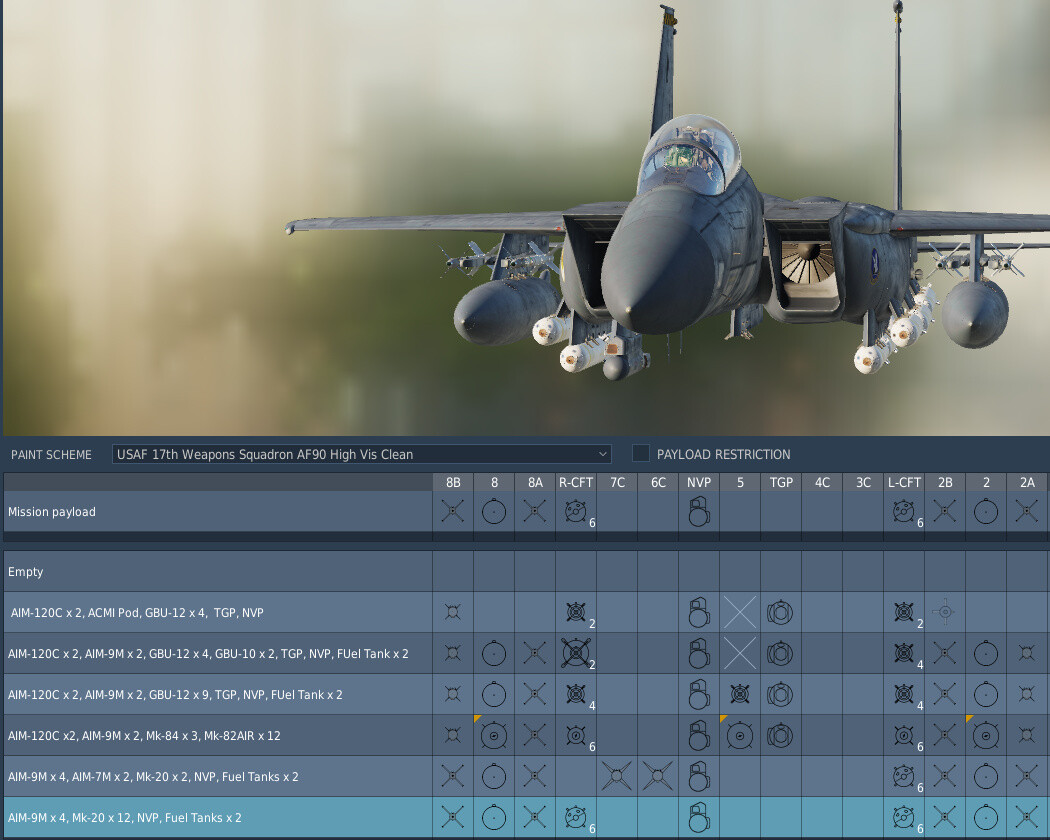Screen dimensions: 1050x840
Task: Click the L-CFT column header
Action: pyautogui.click(x=904, y=482)
